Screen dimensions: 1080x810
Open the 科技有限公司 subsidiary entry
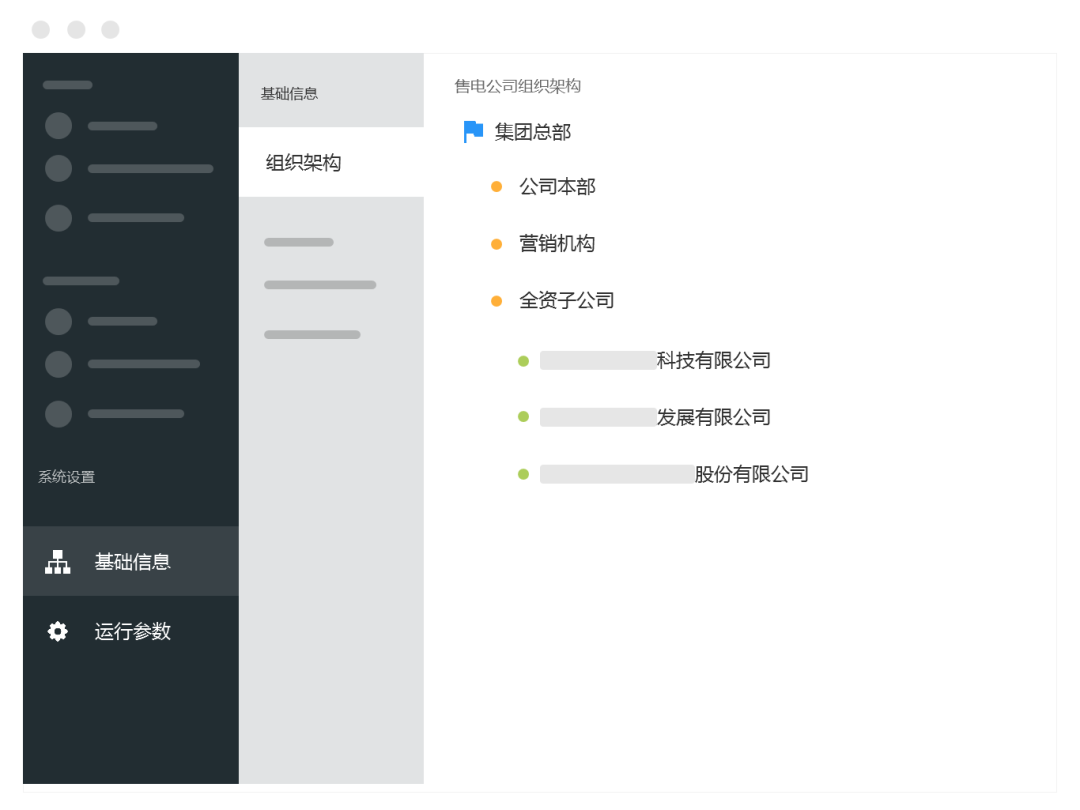tap(712, 361)
